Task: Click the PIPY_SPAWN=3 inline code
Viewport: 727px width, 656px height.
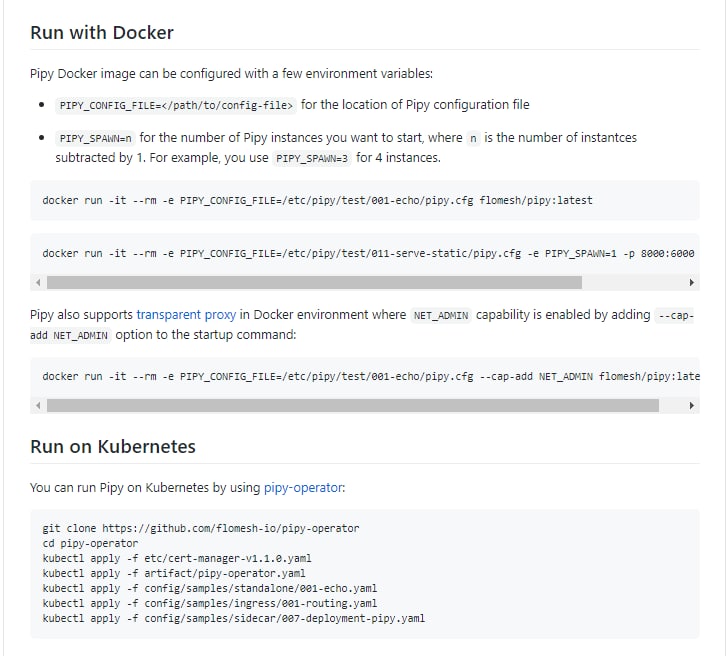Action: [x=312, y=158]
